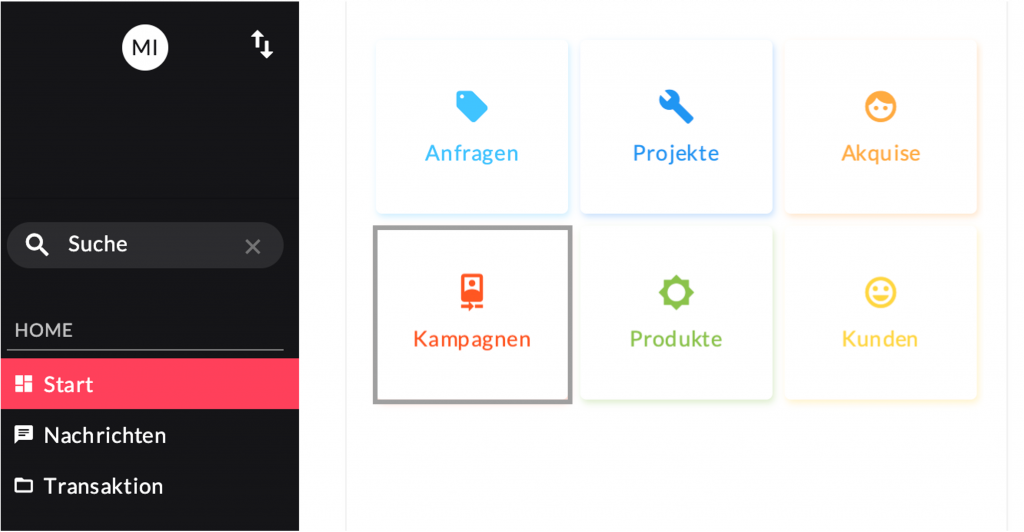The height and width of the screenshot is (532, 1024).
Task: Click the yellow smiley icon for Kunden
Action: (880, 292)
